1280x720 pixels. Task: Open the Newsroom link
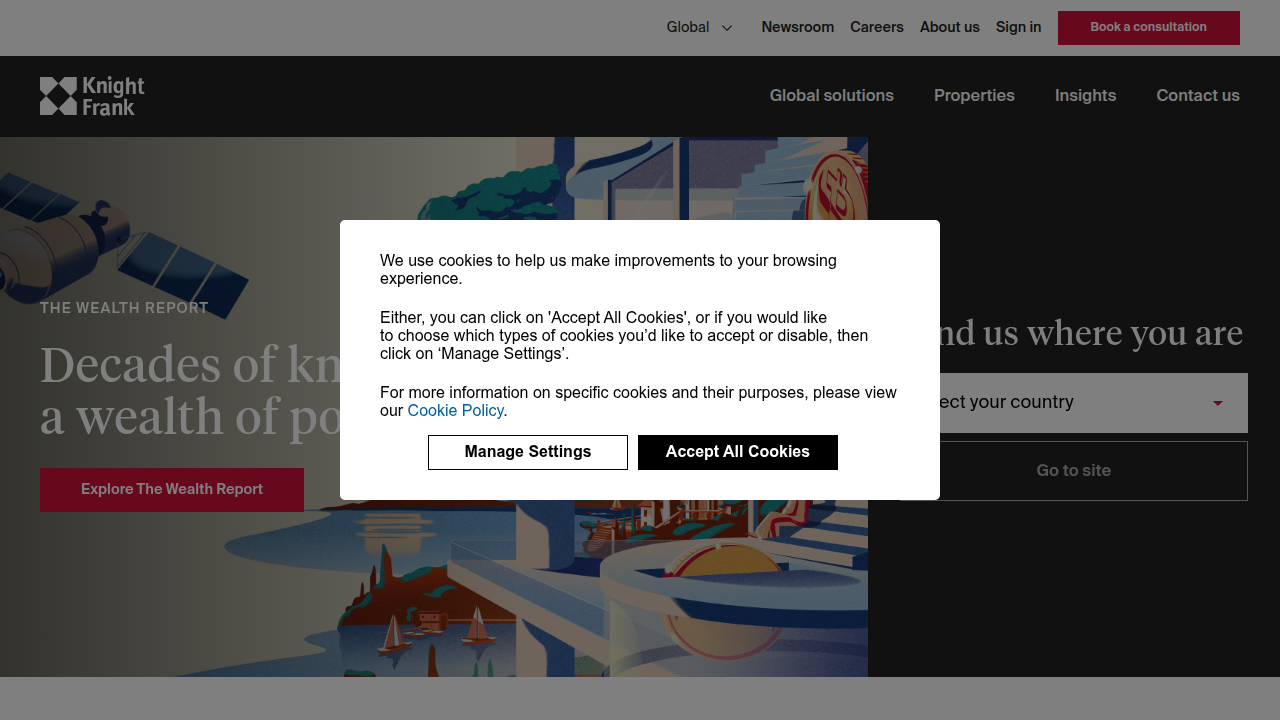coord(797,27)
